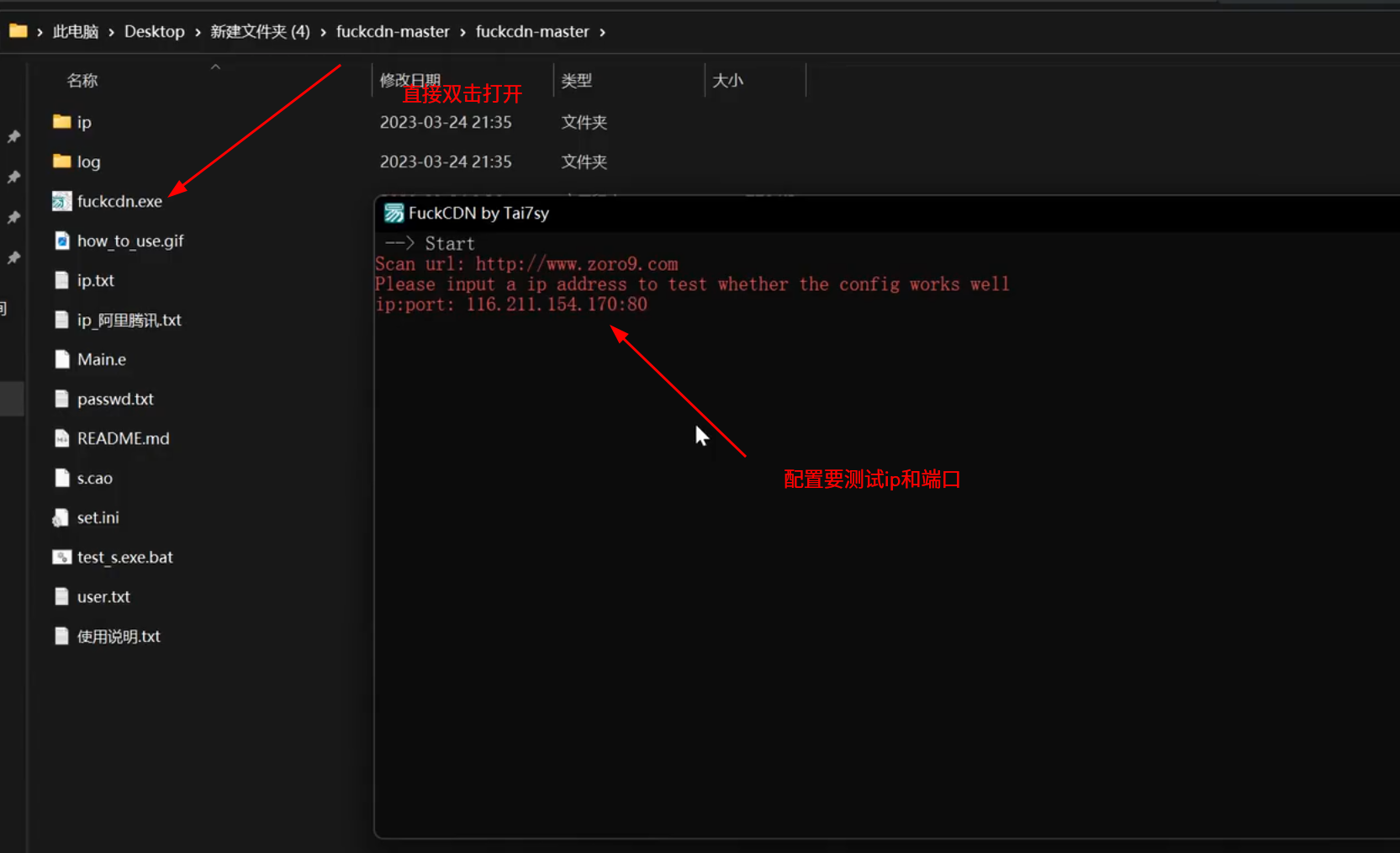Click the 'FuckCDN by Tai7sy' console title
The image size is (1400, 853).
pyautogui.click(x=478, y=213)
